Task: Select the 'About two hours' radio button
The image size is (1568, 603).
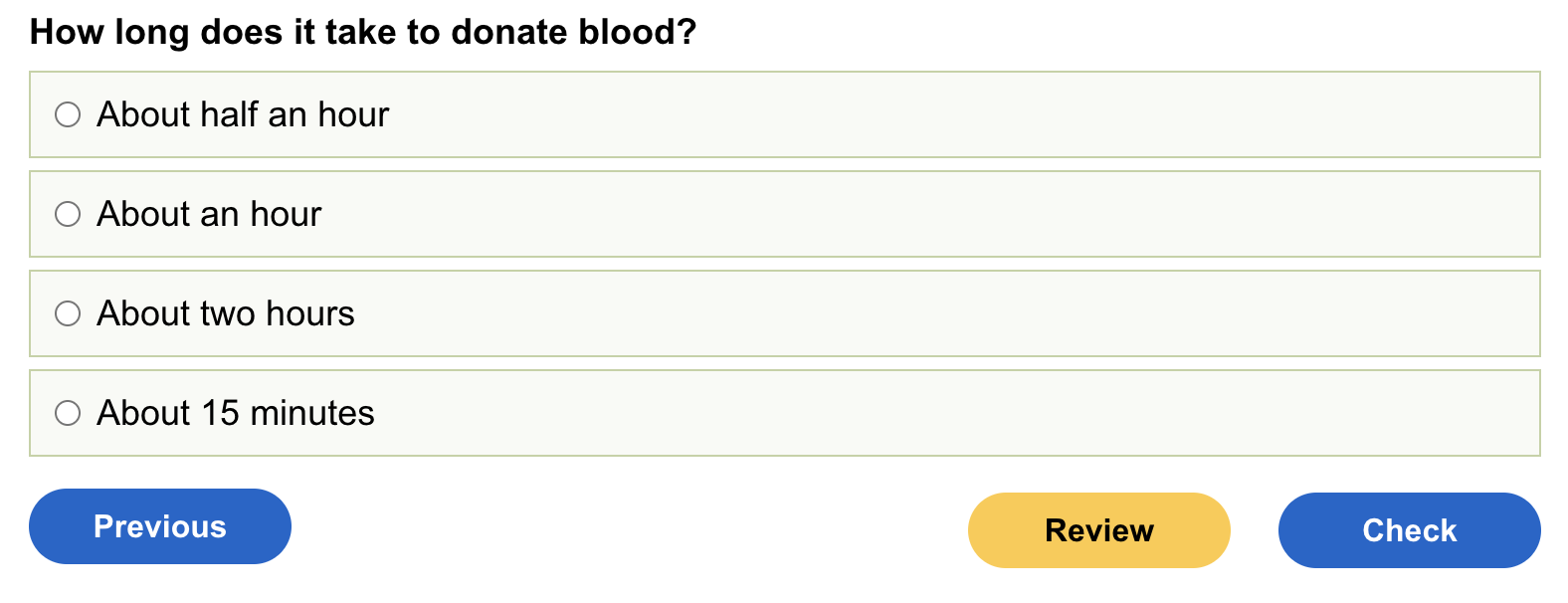Action: pos(68,313)
